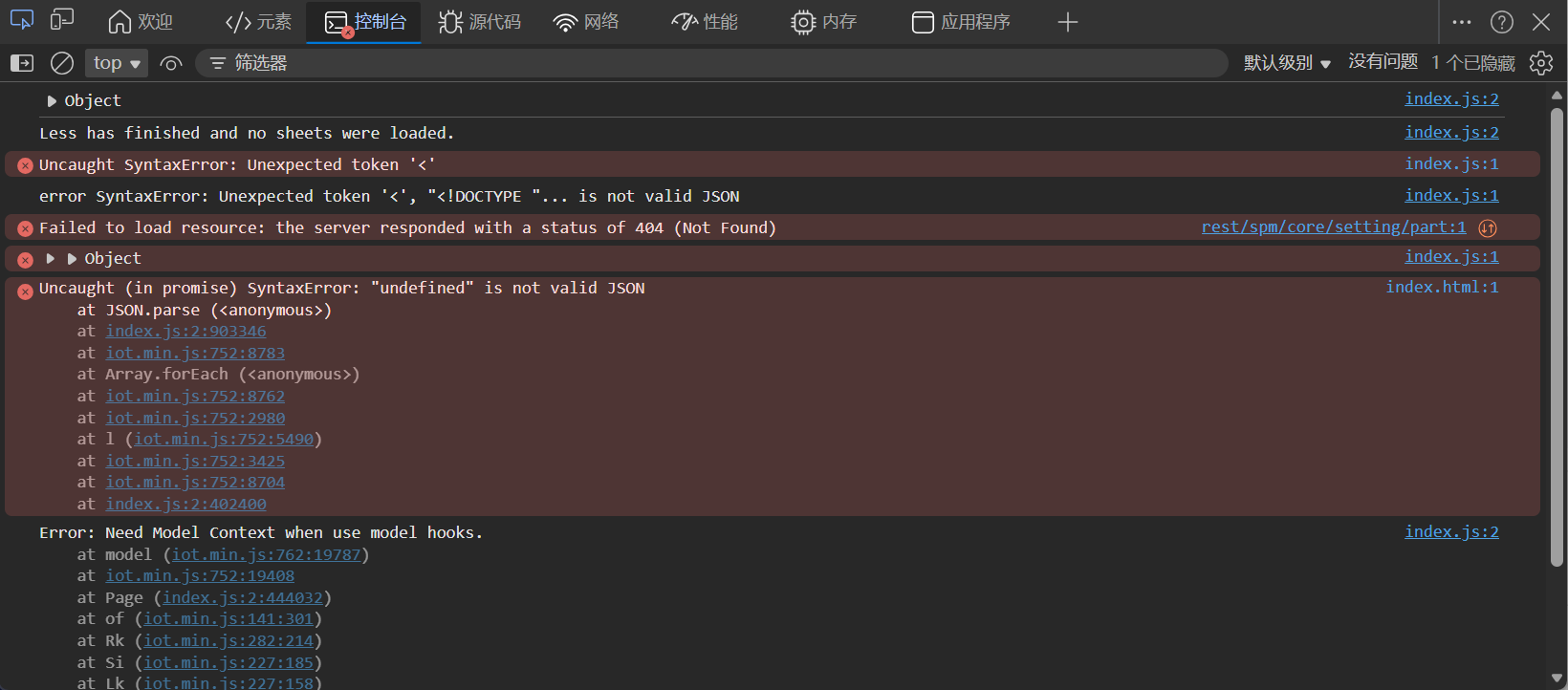1568x690 pixels.
Task: Open stack link iot.min.js:752:3425
Action: [x=195, y=462]
